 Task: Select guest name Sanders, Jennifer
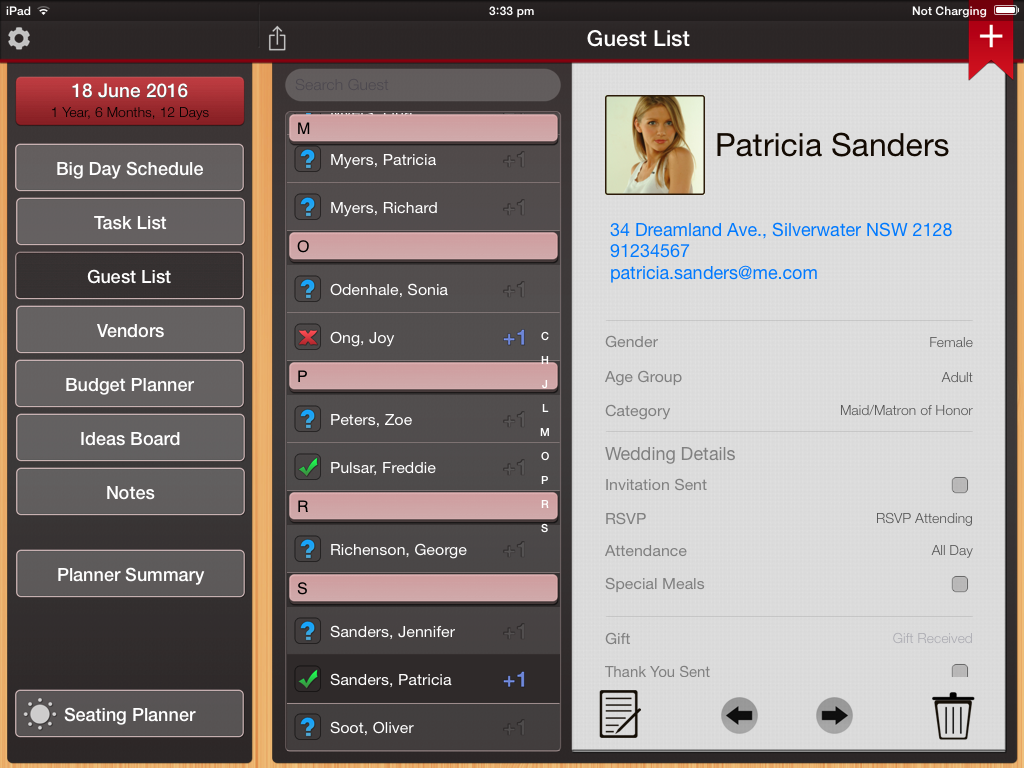392,632
